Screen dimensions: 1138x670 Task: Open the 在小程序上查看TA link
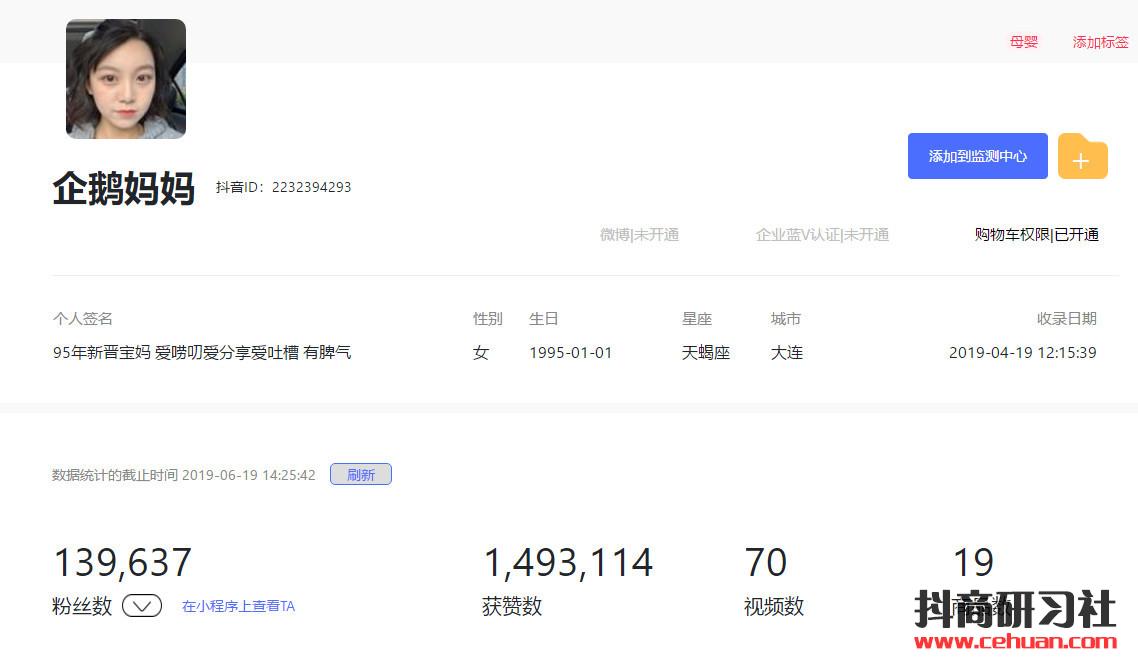(x=238, y=606)
